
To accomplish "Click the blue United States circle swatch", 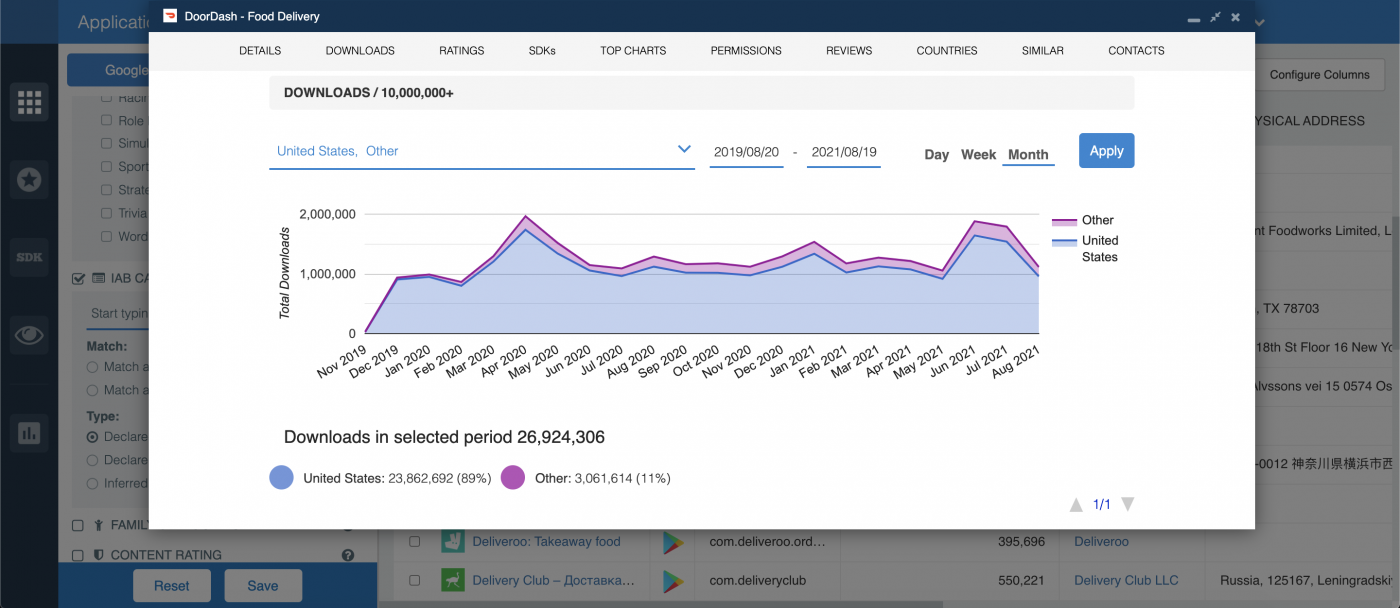I will (282, 478).
